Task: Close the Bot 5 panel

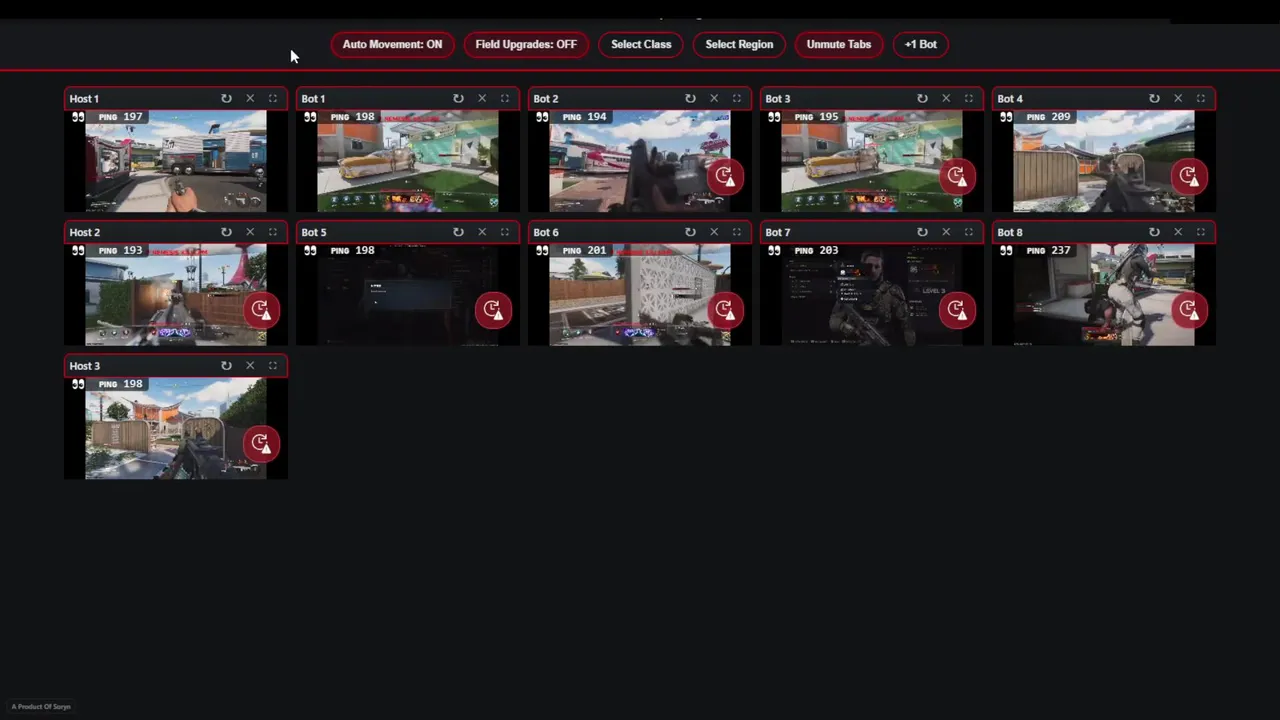Action: click(x=482, y=233)
